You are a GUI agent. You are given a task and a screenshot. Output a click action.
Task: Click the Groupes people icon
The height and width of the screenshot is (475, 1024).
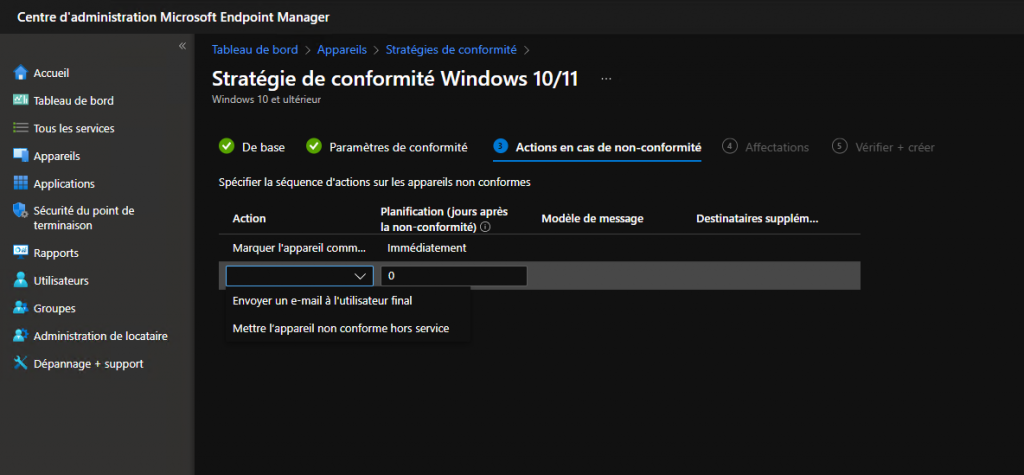(21, 308)
